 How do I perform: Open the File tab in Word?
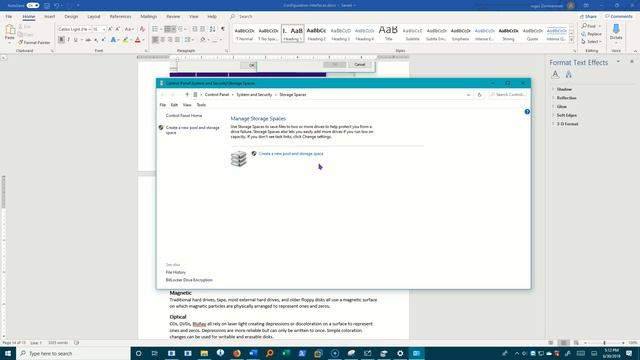pyautogui.click(x=9, y=16)
